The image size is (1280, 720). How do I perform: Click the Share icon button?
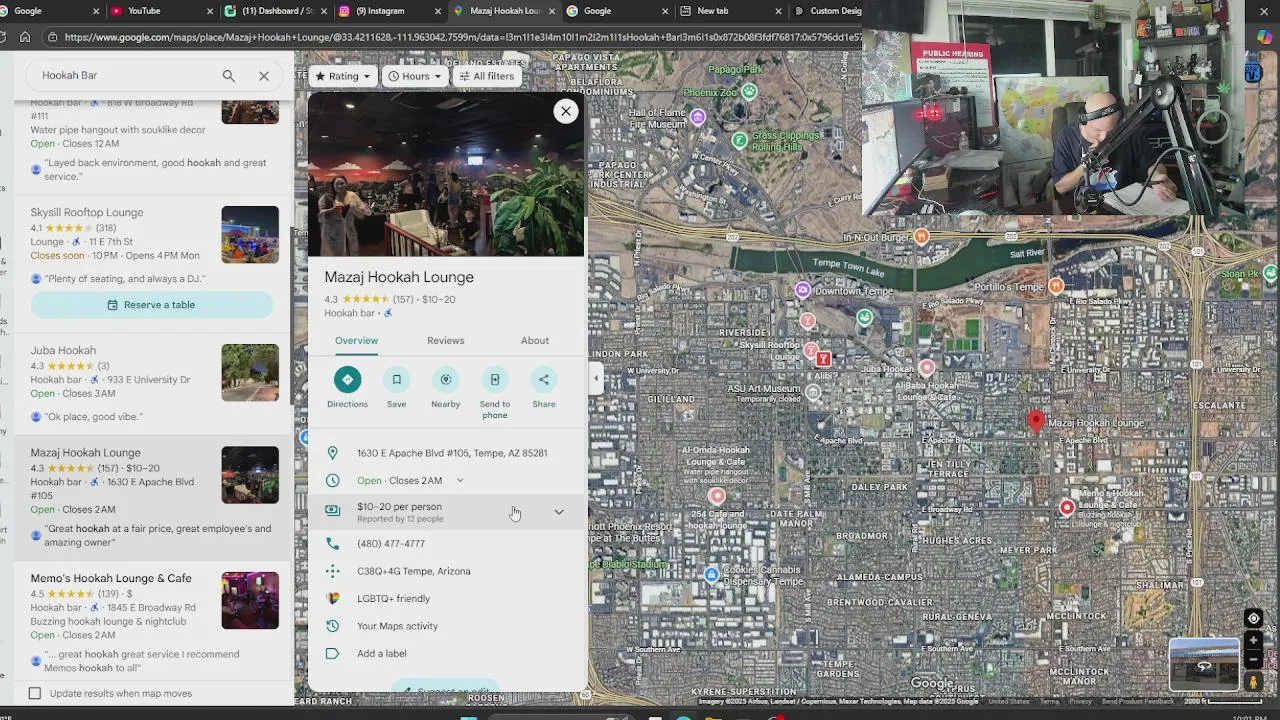544,379
